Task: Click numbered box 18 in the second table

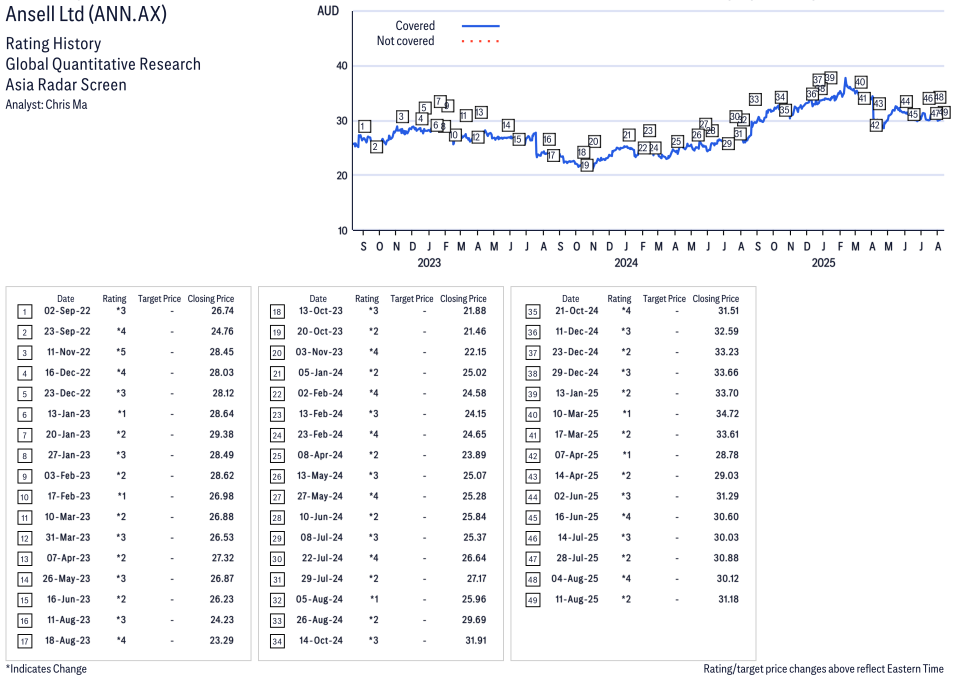Action: [x=277, y=312]
